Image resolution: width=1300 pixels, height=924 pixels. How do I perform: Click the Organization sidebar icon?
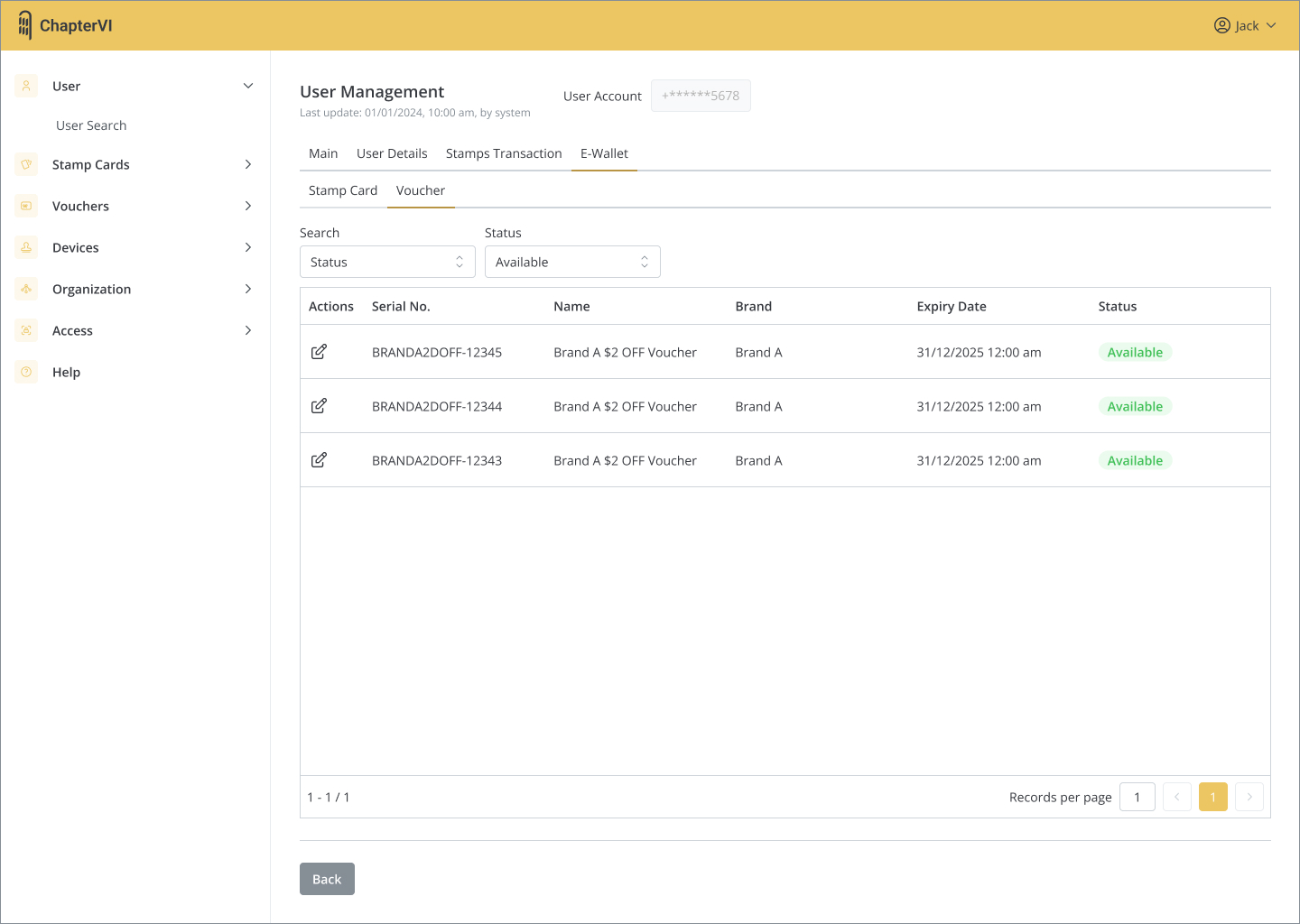26,289
